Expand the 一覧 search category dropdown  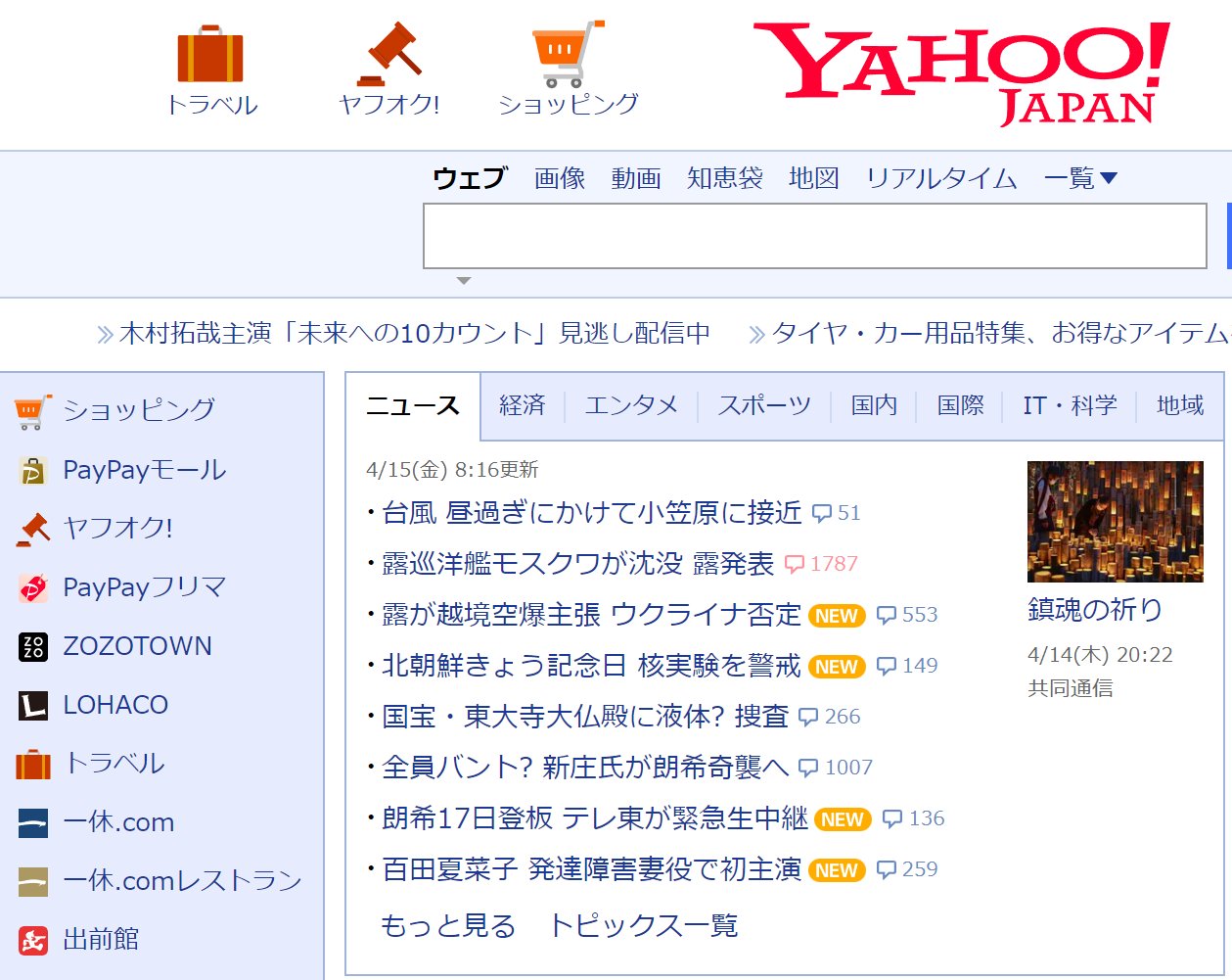pyautogui.click(x=1080, y=178)
